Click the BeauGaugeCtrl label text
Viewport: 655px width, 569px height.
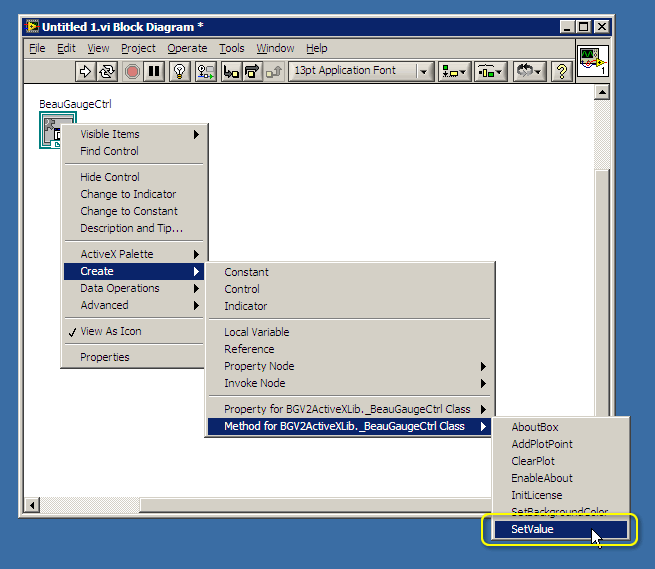(x=75, y=104)
